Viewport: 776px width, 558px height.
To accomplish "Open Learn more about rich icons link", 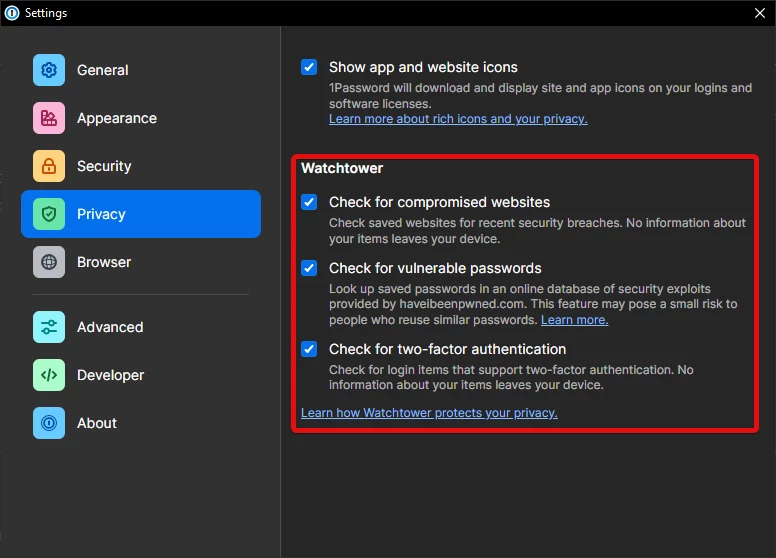I will pyautogui.click(x=458, y=119).
